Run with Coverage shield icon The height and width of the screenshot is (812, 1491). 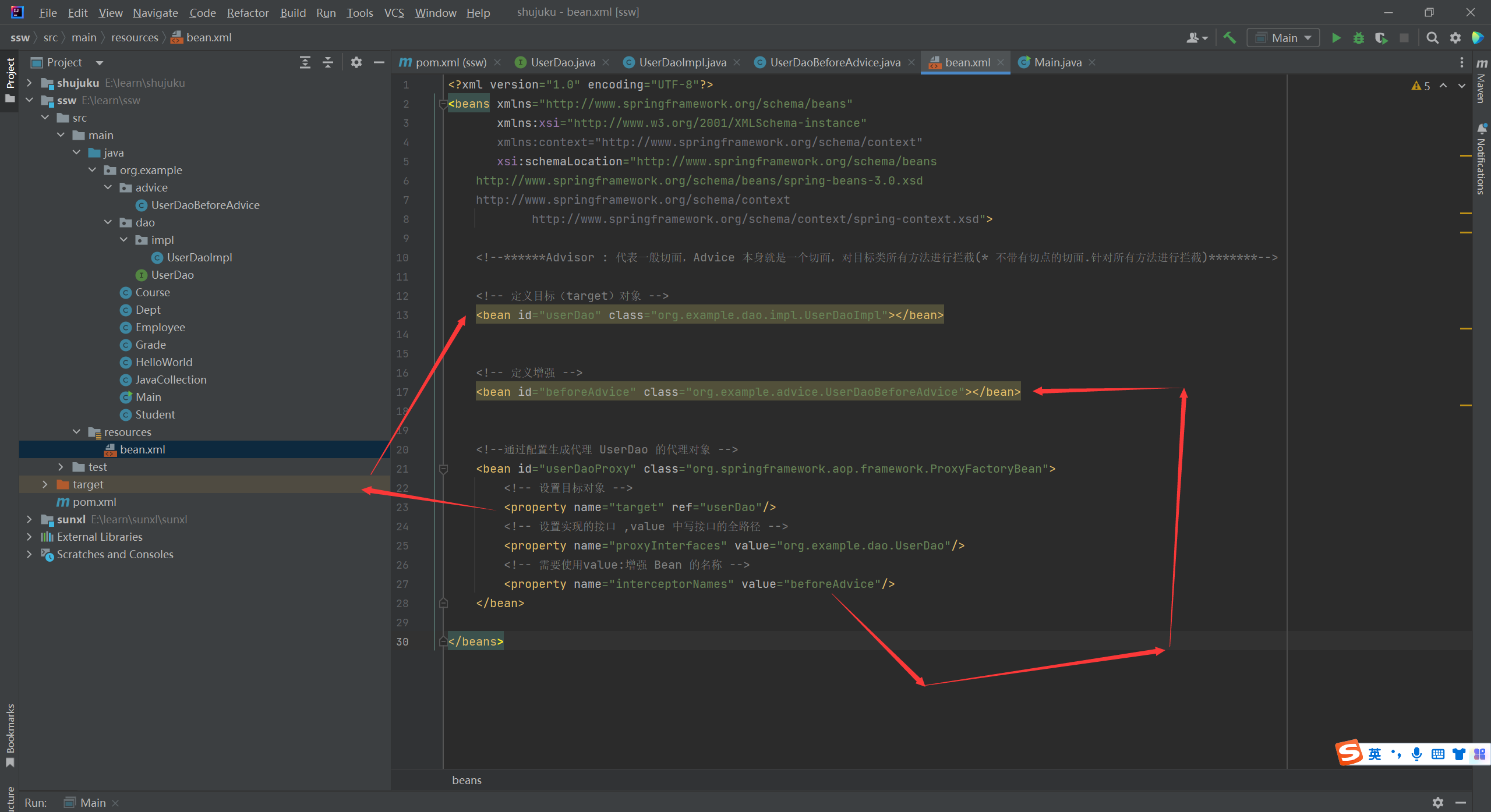pyautogui.click(x=1381, y=38)
